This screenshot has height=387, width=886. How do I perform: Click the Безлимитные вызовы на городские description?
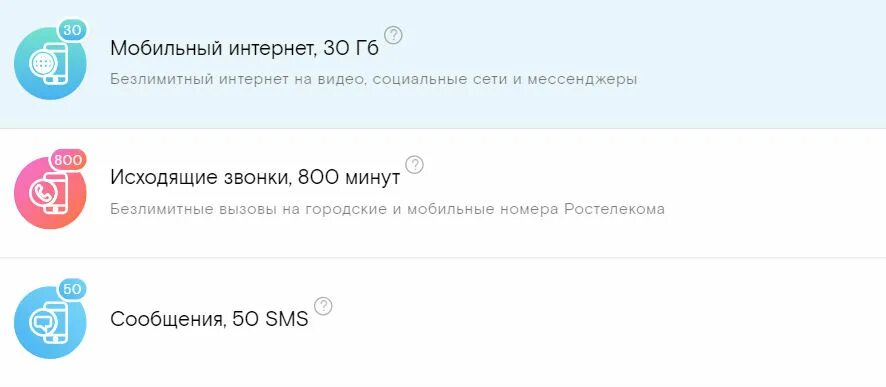387,209
